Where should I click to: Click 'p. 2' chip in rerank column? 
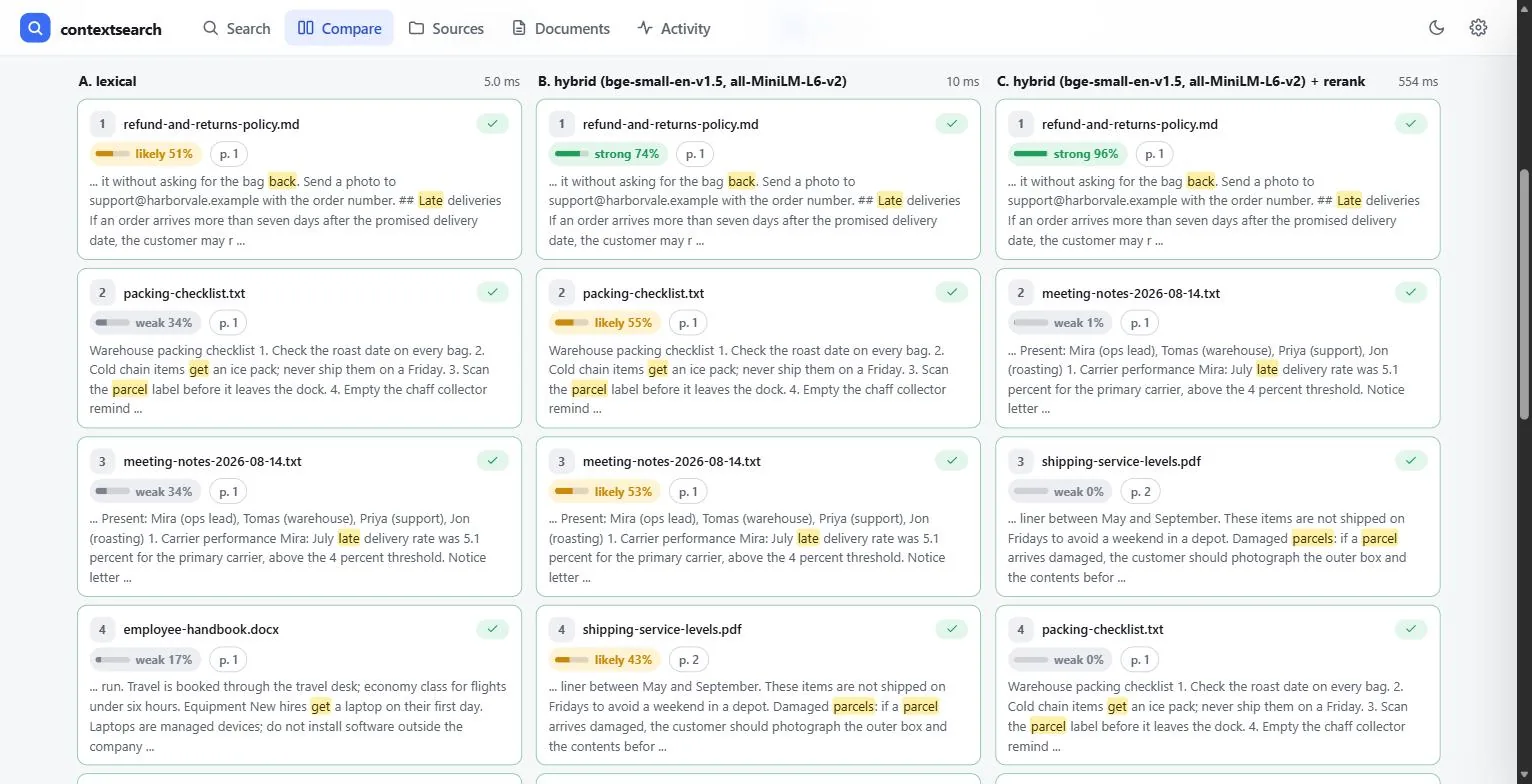1140,492
